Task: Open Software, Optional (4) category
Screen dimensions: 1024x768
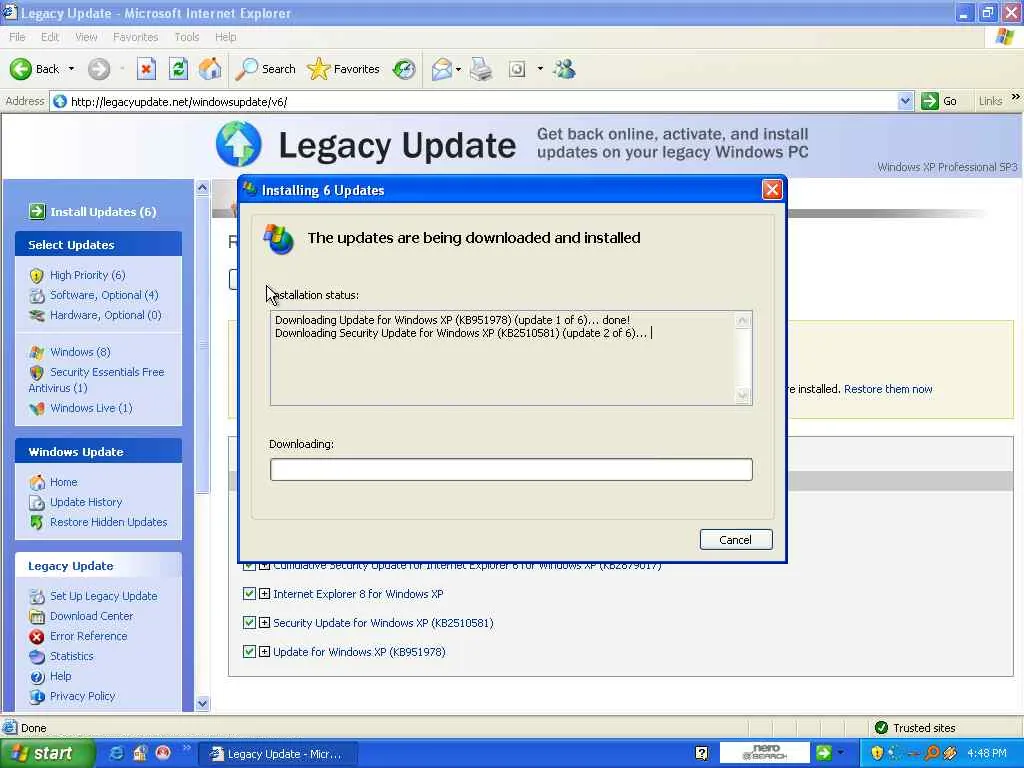Action: tap(104, 295)
